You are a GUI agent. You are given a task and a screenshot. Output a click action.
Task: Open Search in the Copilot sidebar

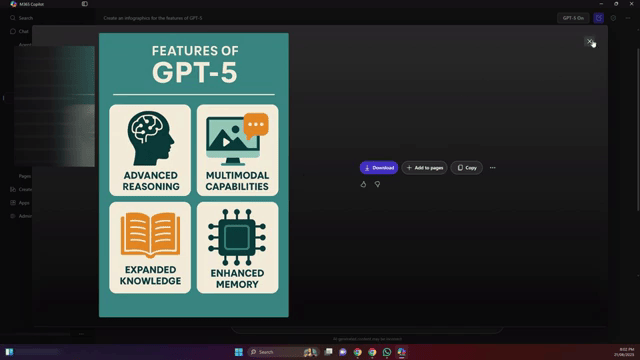(22, 18)
